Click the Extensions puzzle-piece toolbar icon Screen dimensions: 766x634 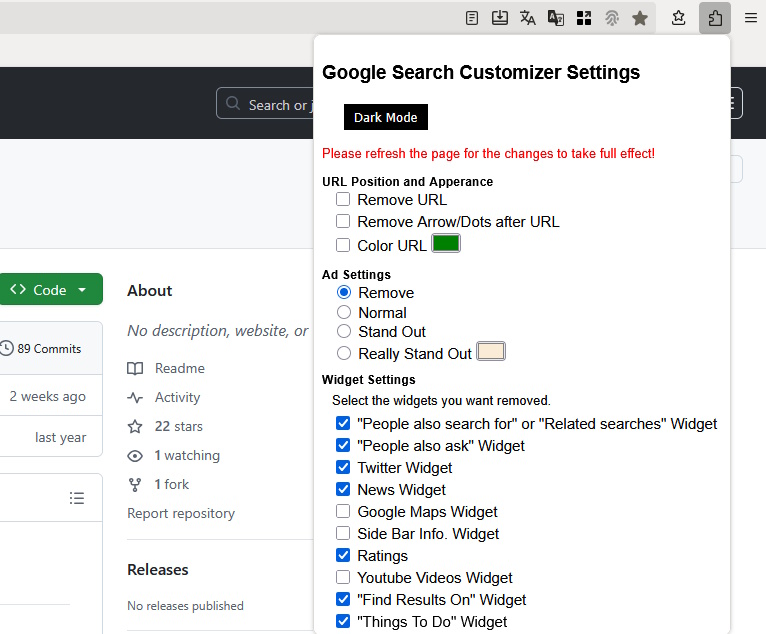(x=715, y=18)
